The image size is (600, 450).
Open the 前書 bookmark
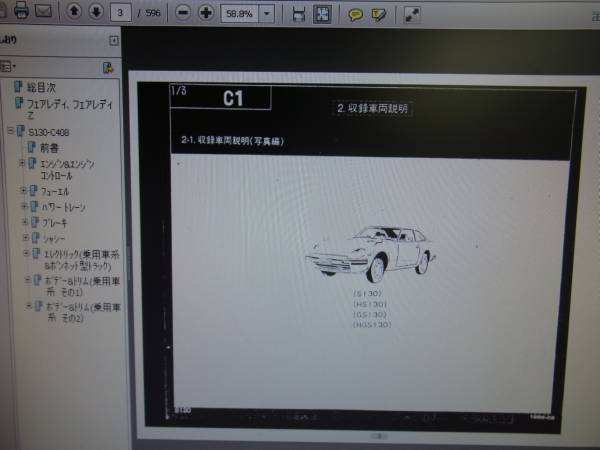[49, 148]
